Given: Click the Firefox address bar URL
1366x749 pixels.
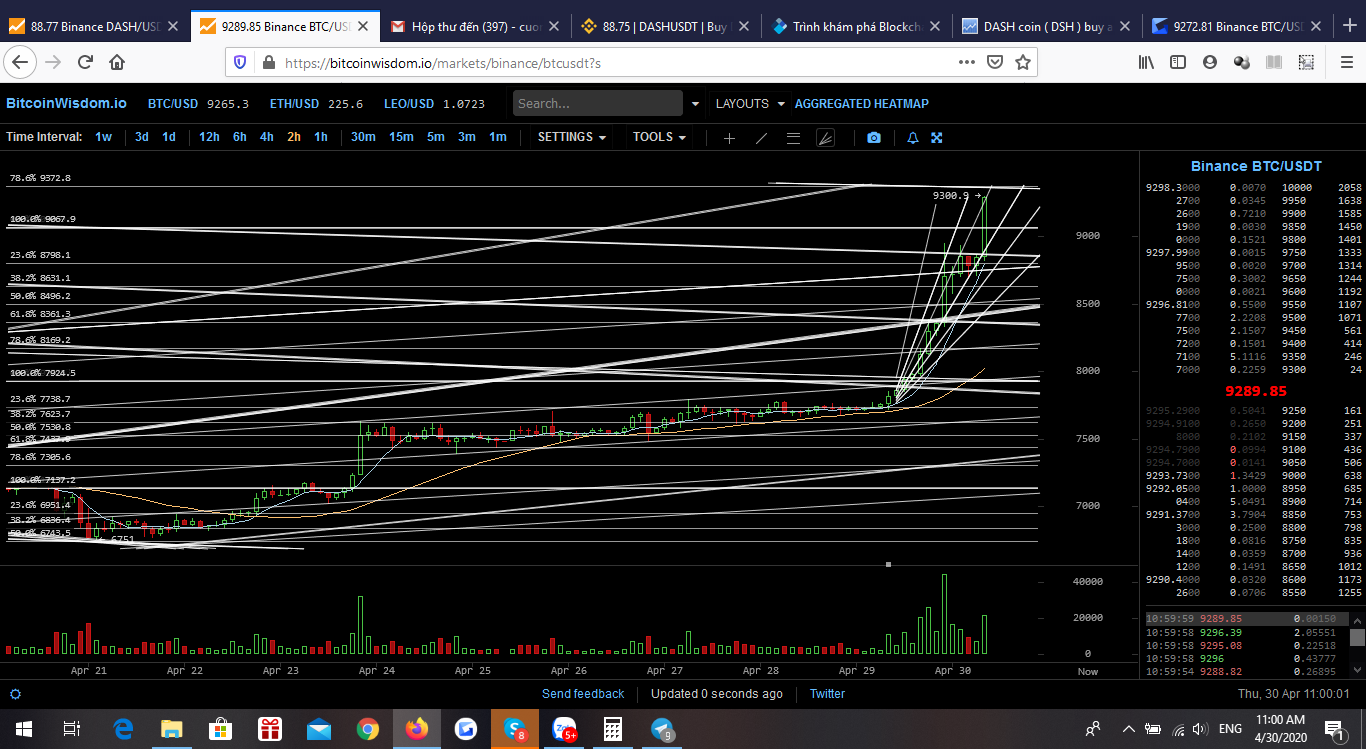Looking at the screenshot, I should click(443, 63).
